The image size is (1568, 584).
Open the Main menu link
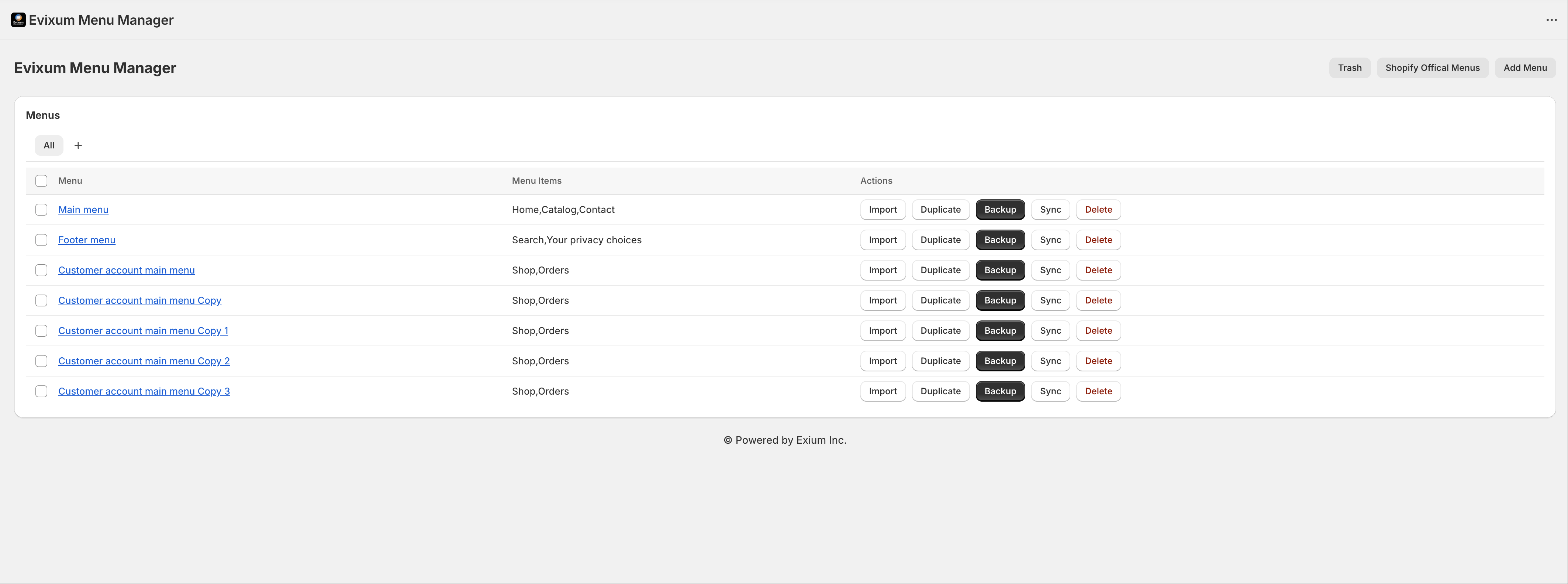pyautogui.click(x=83, y=209)
